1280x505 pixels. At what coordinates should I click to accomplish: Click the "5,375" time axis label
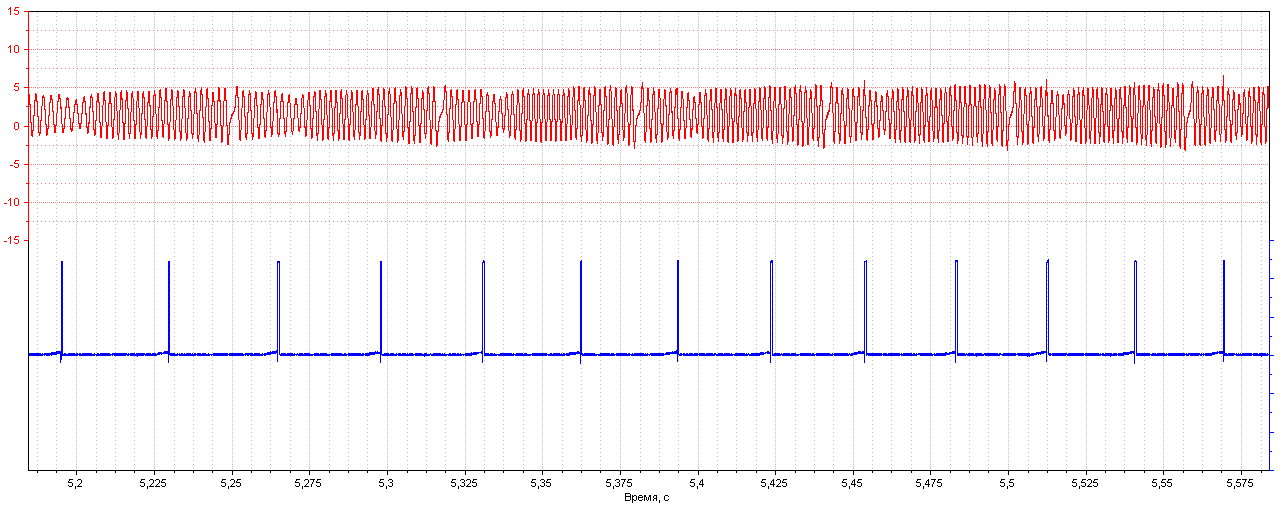pos(619,483)
